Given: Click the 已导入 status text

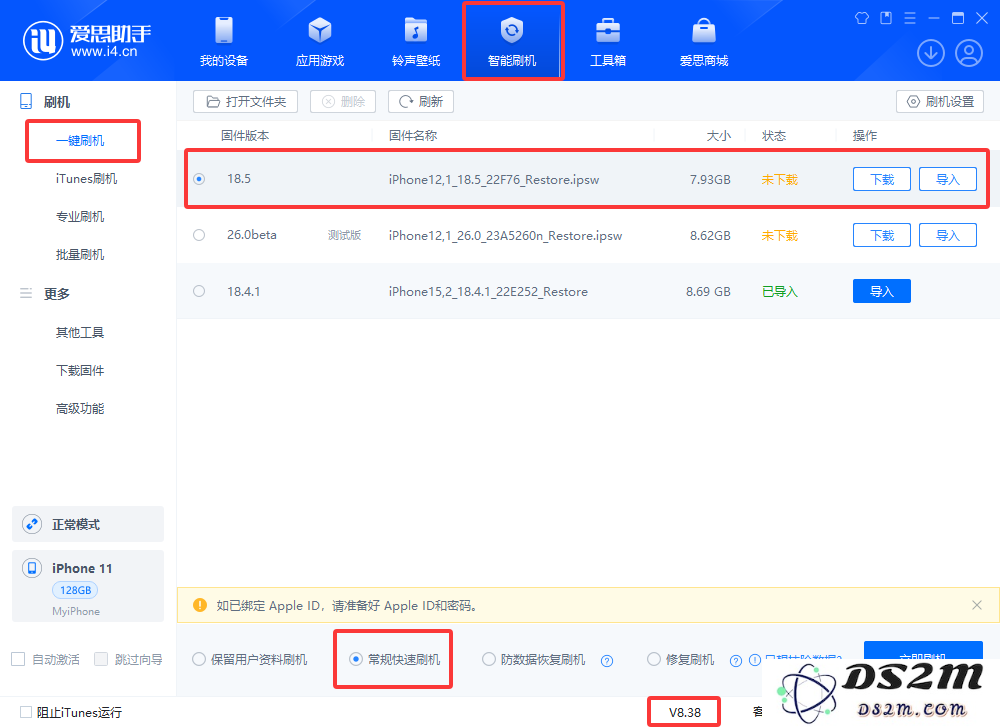Looking at the screenshot, I should [779, 291].
